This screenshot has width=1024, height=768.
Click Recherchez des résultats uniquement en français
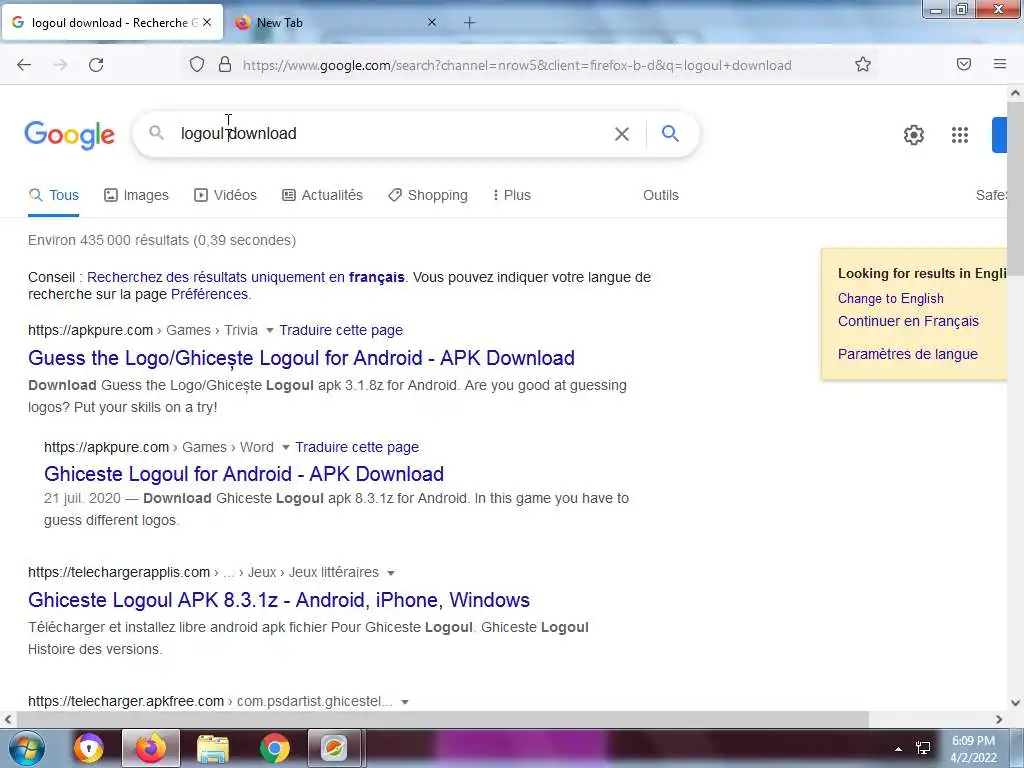[x=246, y=277]
